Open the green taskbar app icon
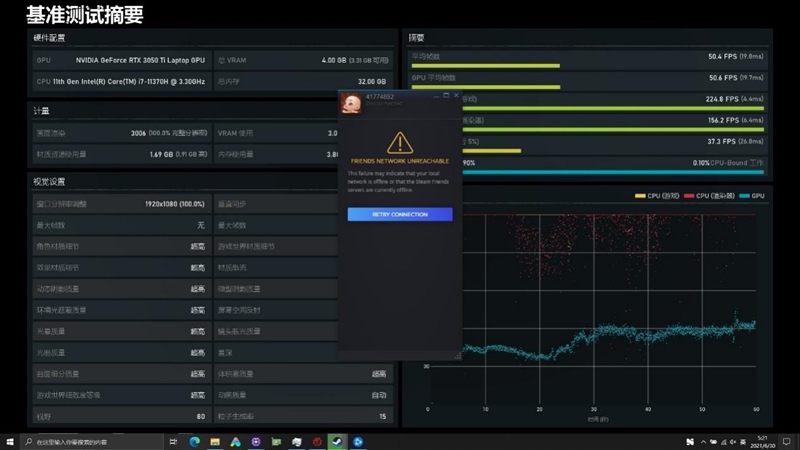 click(276, 442)
